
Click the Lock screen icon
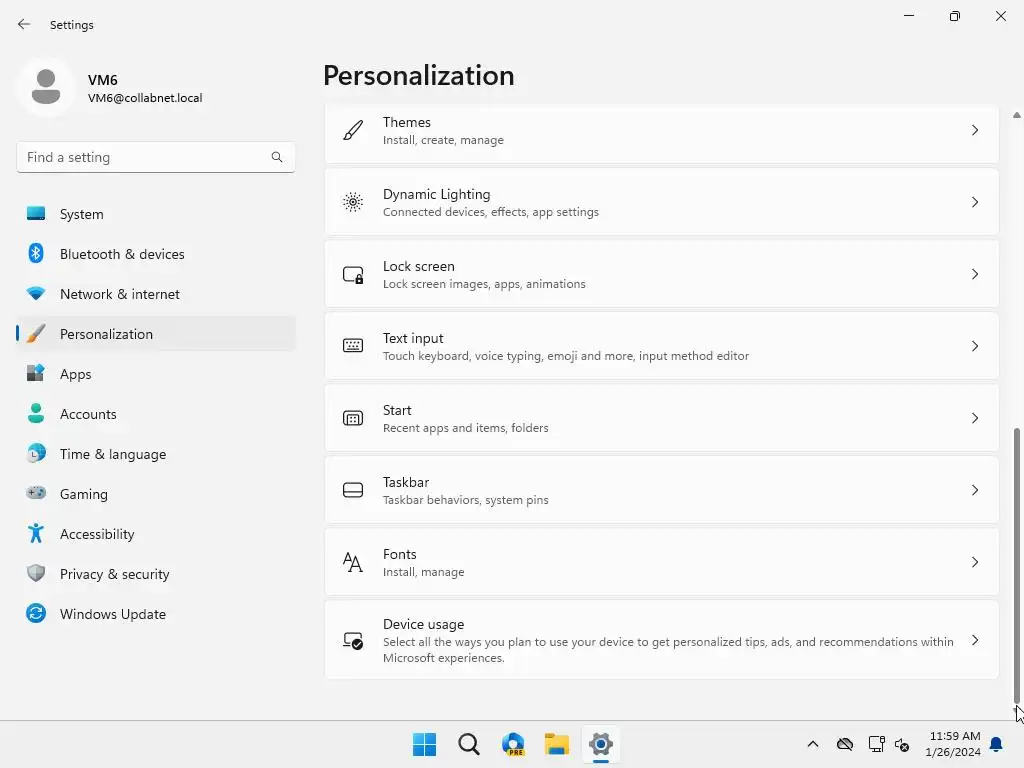tap(353, 274)
